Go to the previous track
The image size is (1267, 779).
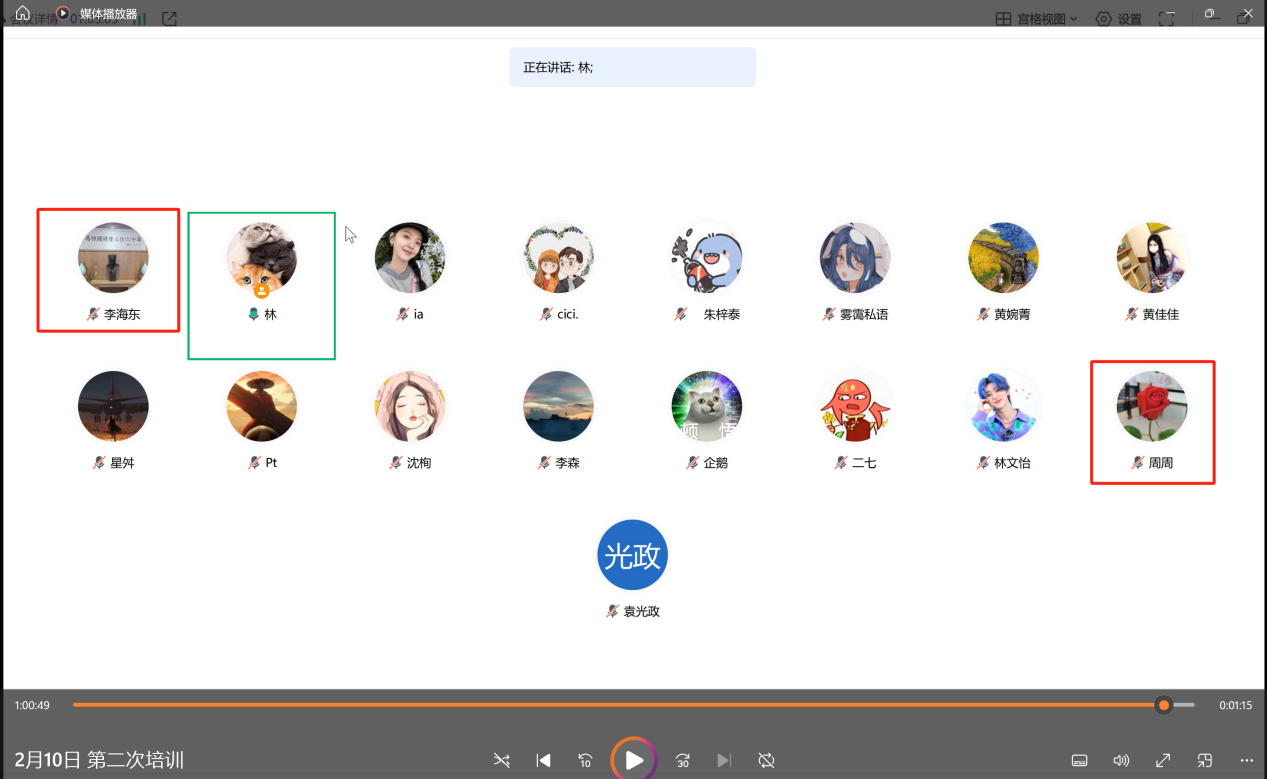pyautogui.click(x=543, y=760)
